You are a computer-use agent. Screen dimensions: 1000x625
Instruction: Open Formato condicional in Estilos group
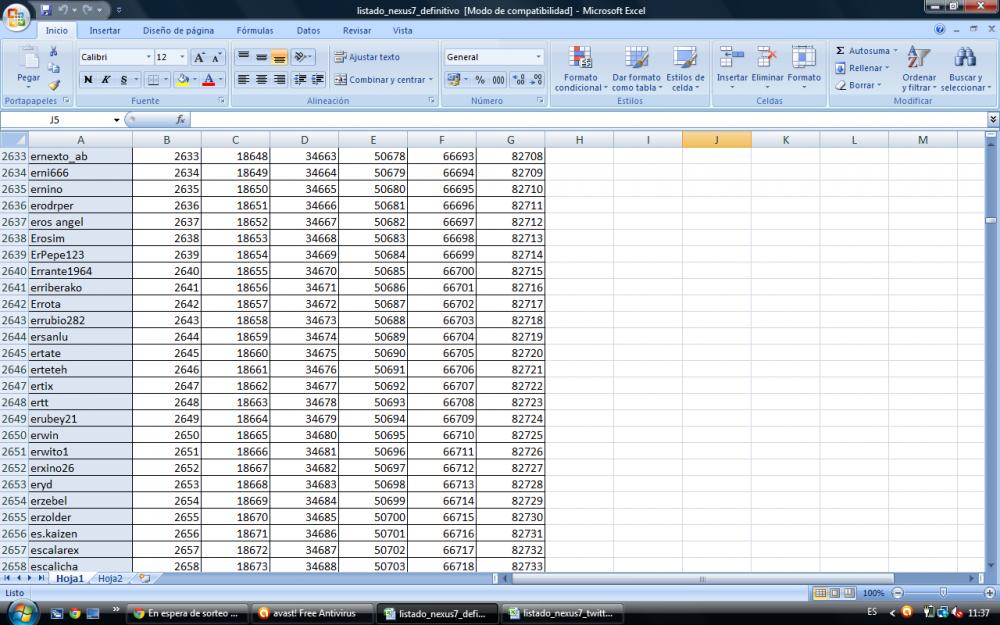tap(579, 68)
